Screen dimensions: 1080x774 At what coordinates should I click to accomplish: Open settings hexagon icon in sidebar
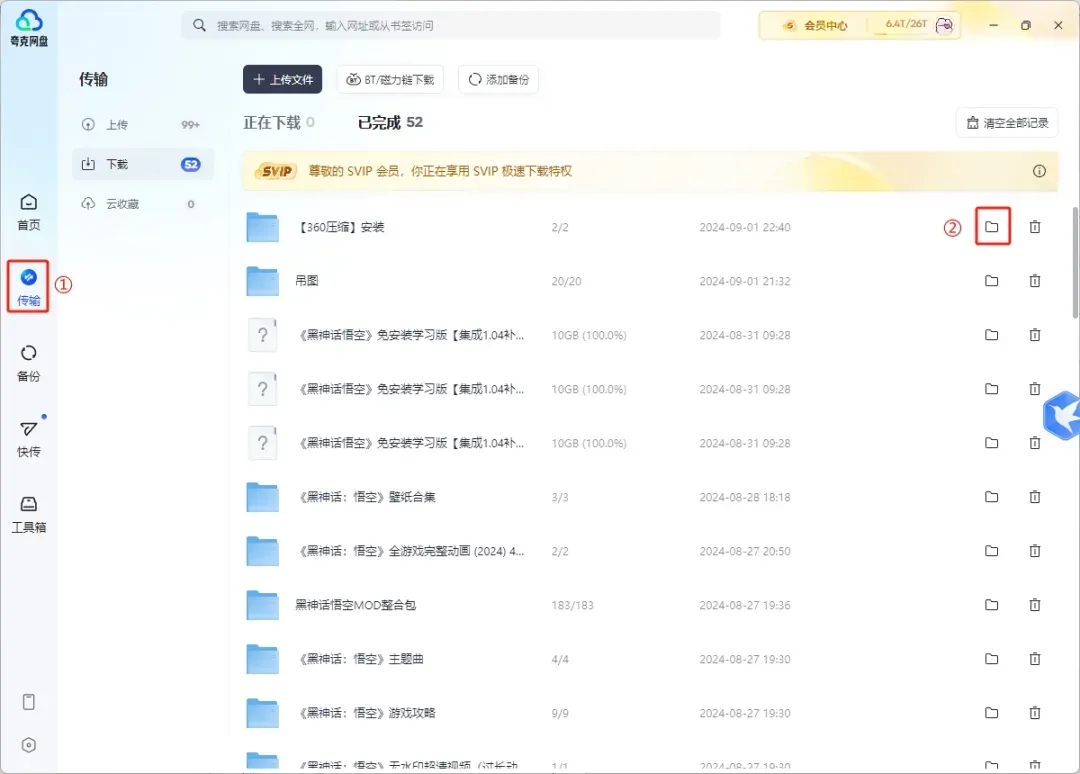(28, 745)
